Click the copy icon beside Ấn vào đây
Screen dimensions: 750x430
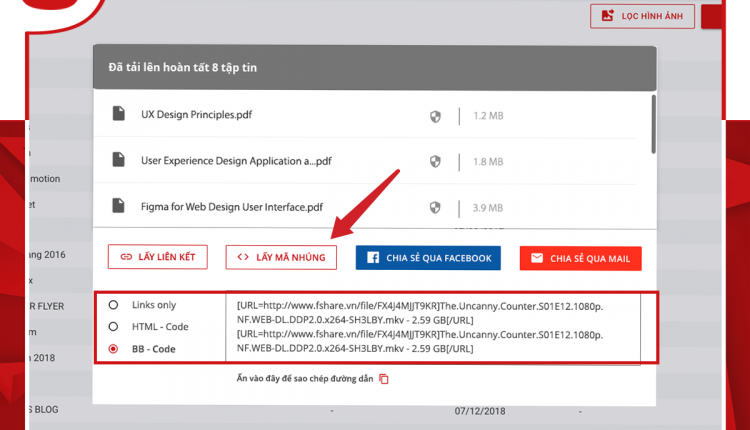384,379
